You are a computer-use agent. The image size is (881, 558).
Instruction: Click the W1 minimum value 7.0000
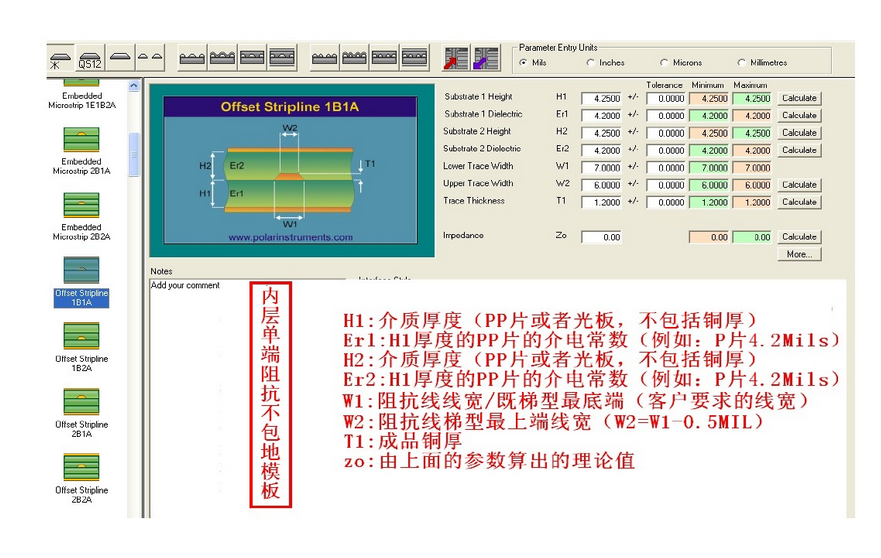tap(709, 167)
